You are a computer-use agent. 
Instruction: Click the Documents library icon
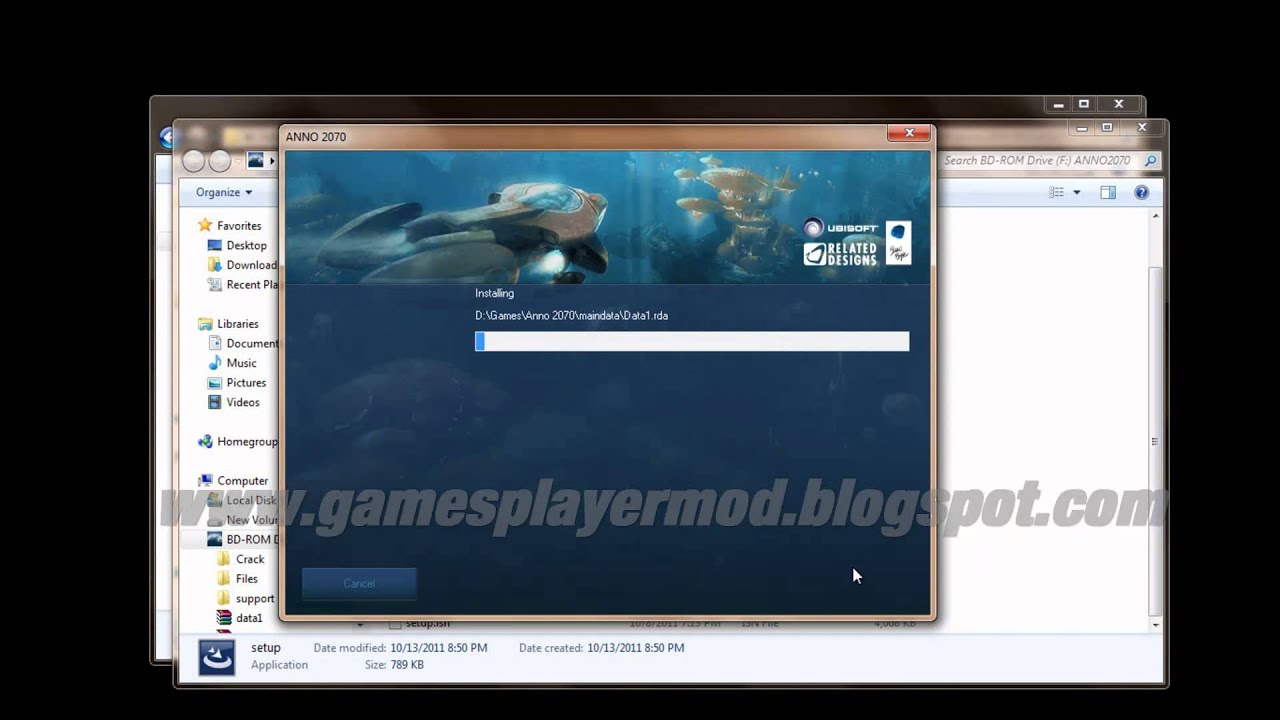click(214, 343)
